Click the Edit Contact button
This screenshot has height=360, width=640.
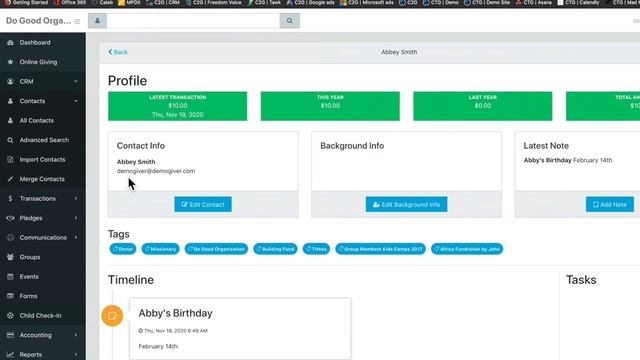203,204
